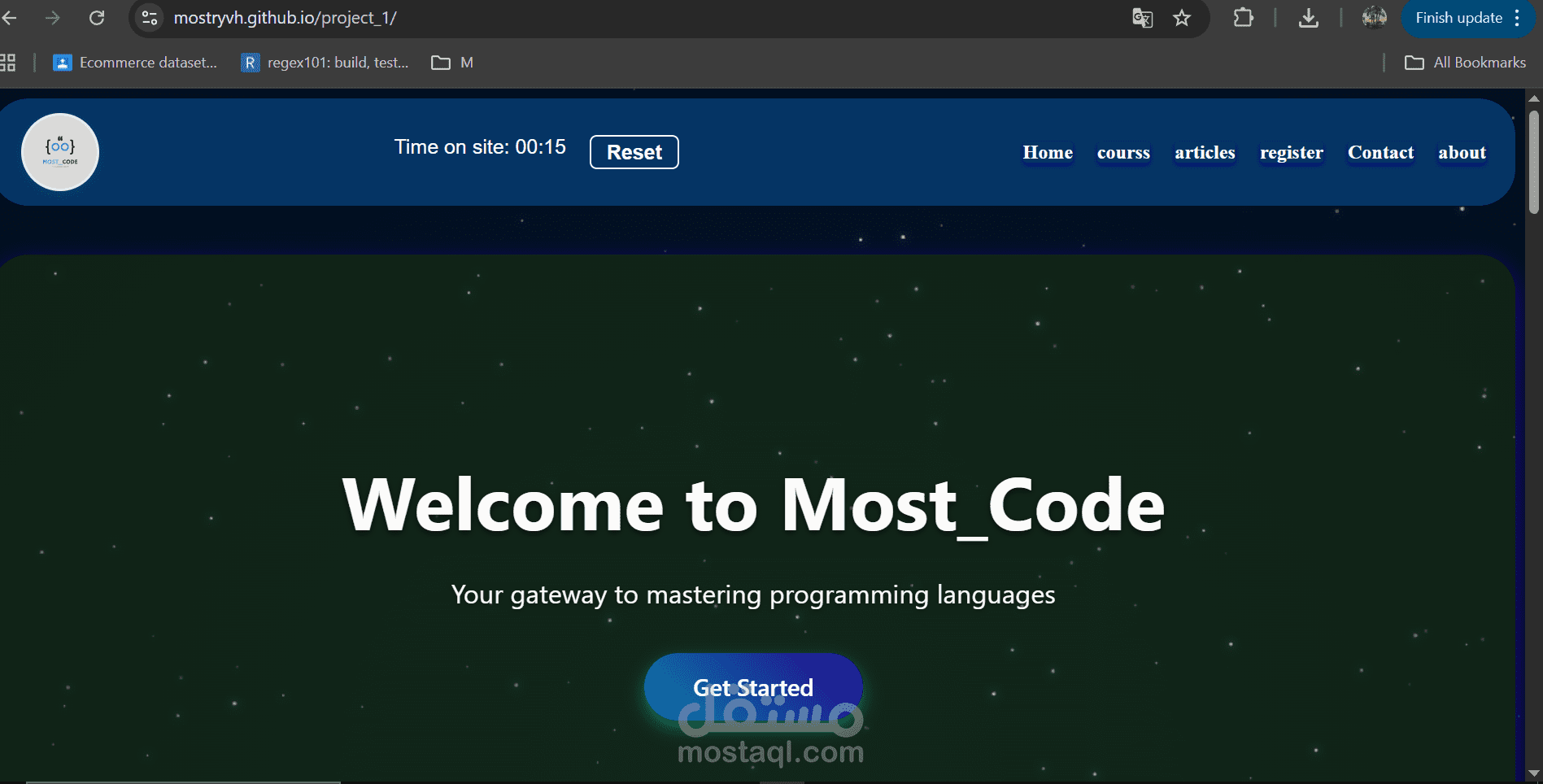The width and height of the screenshot is (1543, 784).
Task: Bookmark this page with star icon
Action: tap(1182, 18)
